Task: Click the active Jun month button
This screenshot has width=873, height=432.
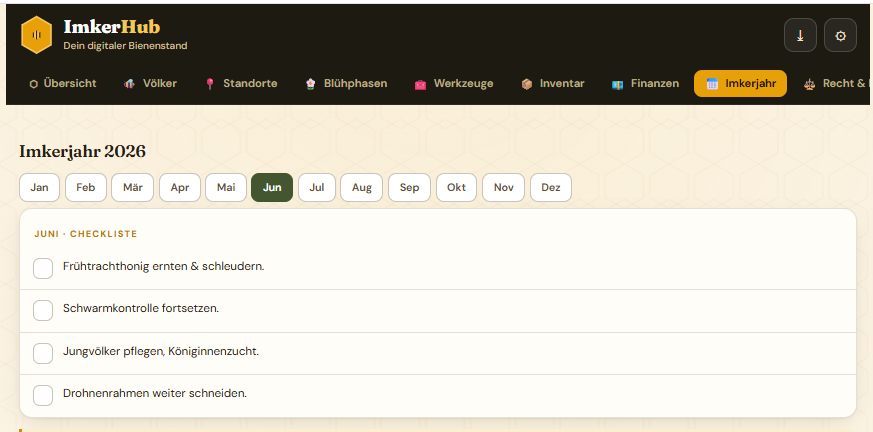Action: (272, 188)
